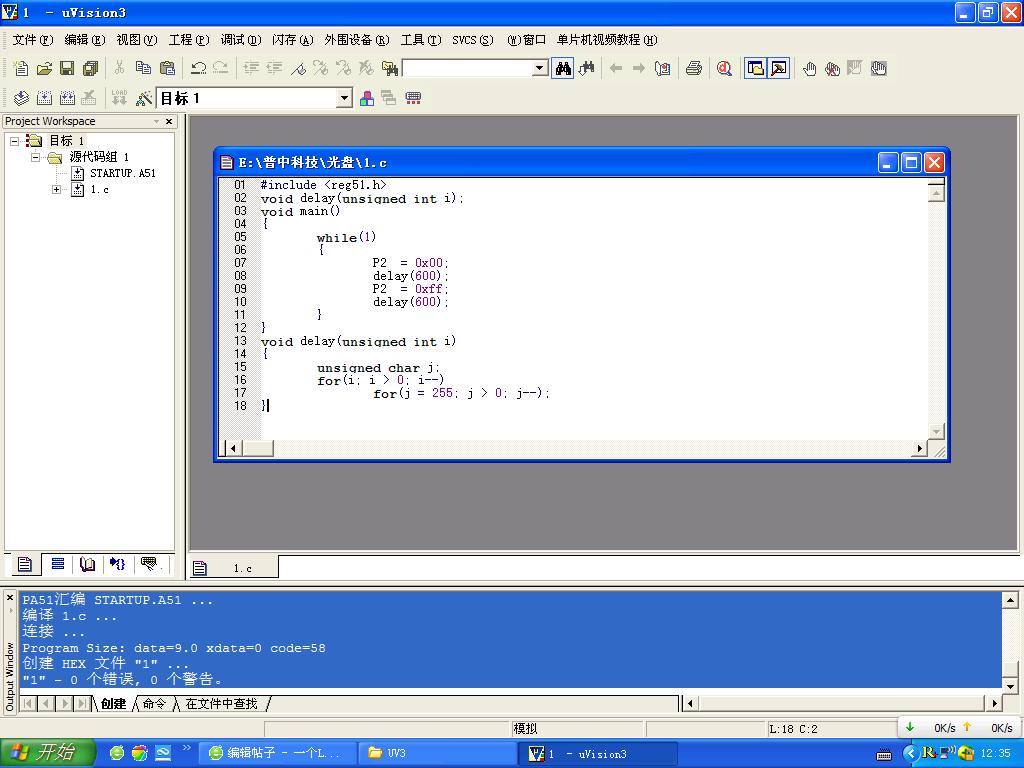This screenshot has height=768, width=1024.
Task: Paste using the clipboard toolbar icon
Action: click(x=167, y=68)
